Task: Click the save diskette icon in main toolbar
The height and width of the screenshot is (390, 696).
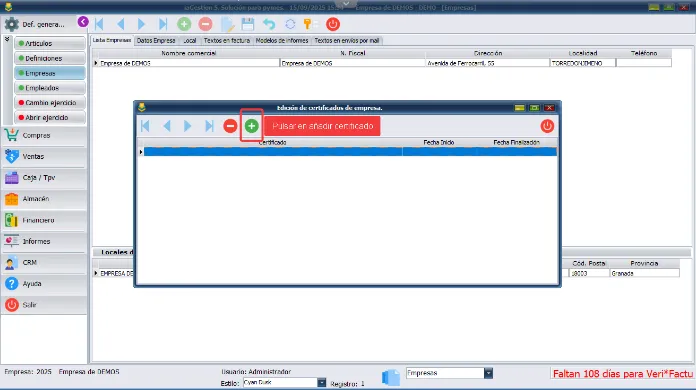Action: pos(248,24)
